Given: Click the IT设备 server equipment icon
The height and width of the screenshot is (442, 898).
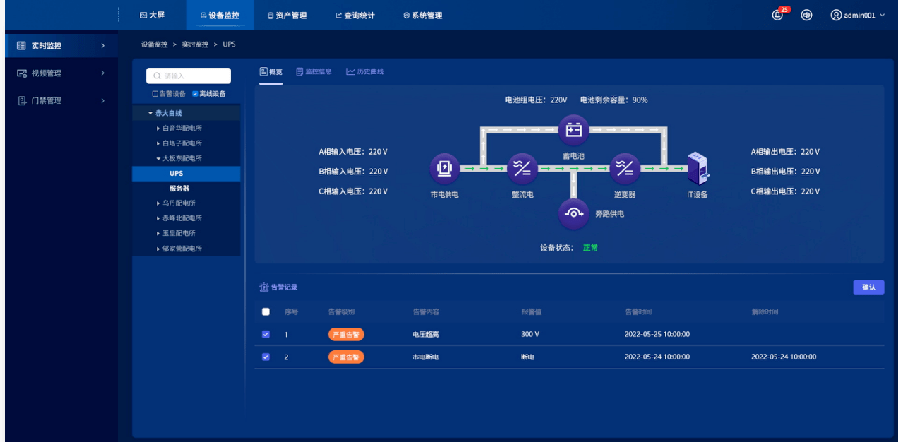Looking at the screenshot, I should [x=697, y=168].
